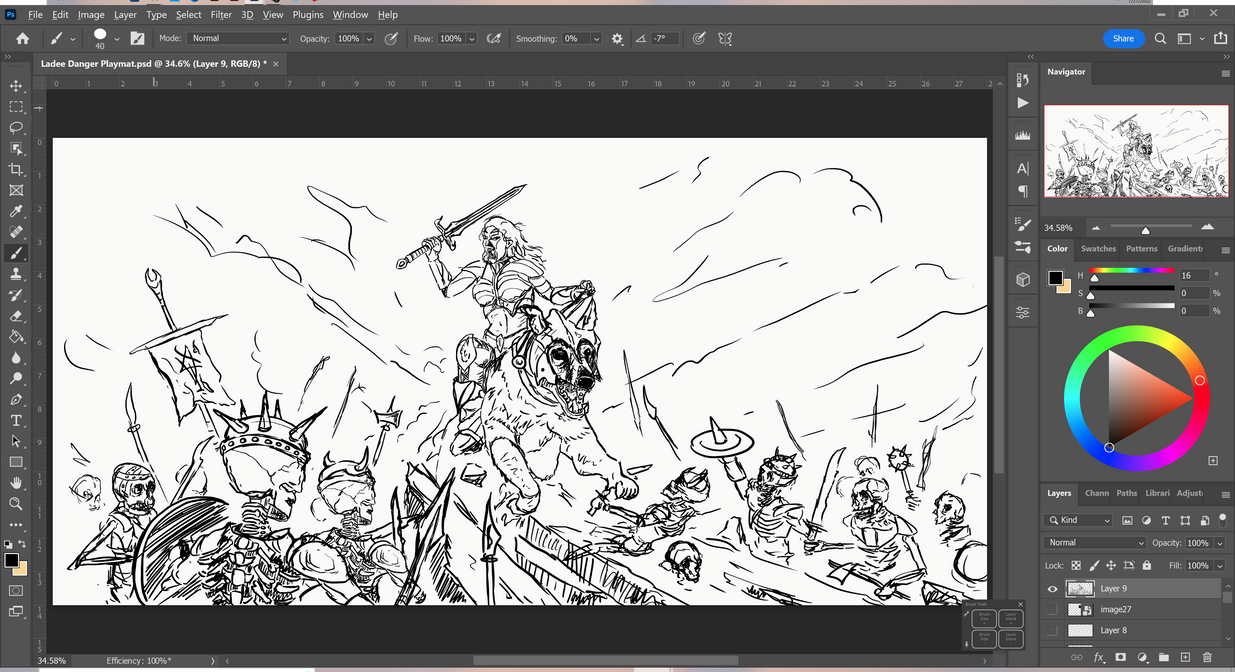Click the Navigator preview thumbnail
1235x672 pixels.
point(1136,152)
